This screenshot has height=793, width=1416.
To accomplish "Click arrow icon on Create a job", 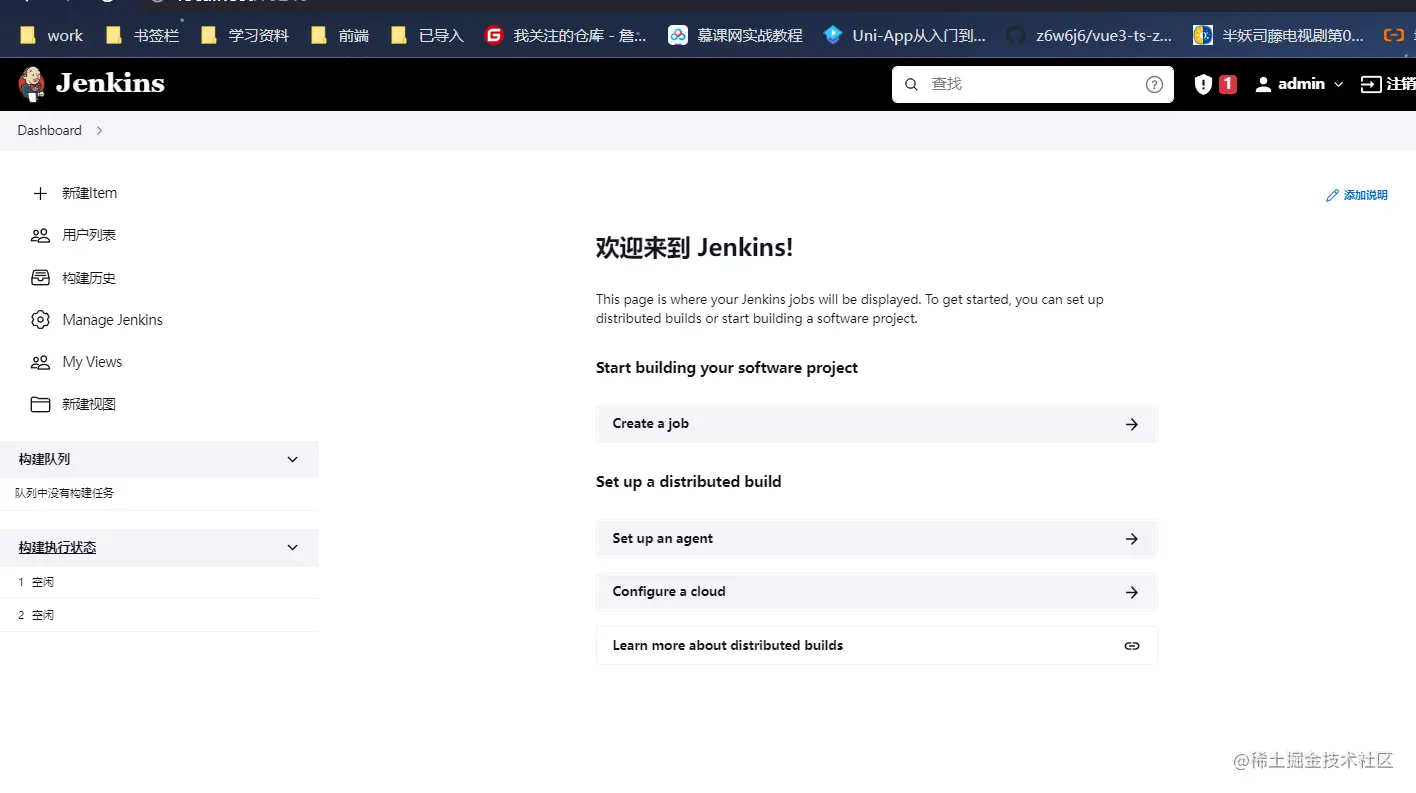I will 1131,424.
